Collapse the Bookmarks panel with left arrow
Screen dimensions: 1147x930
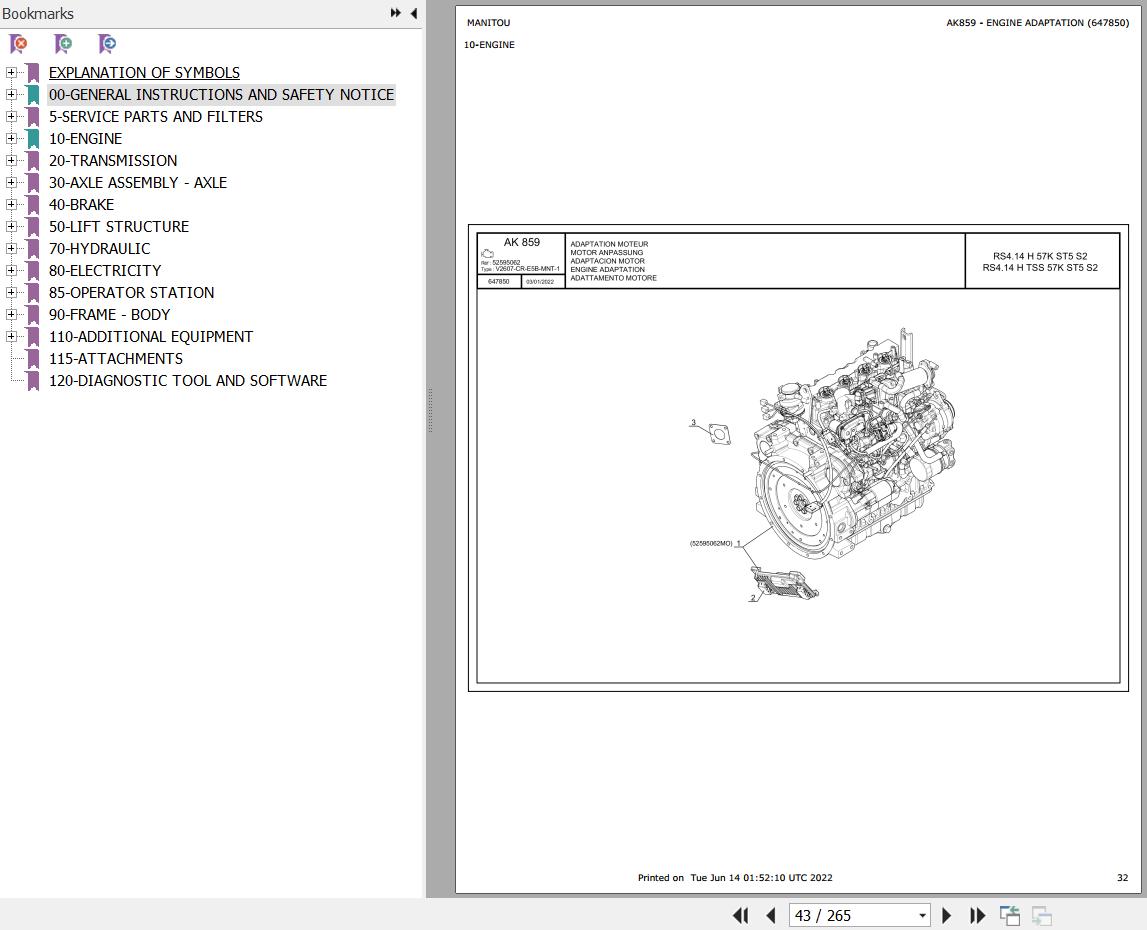[414, 13]
